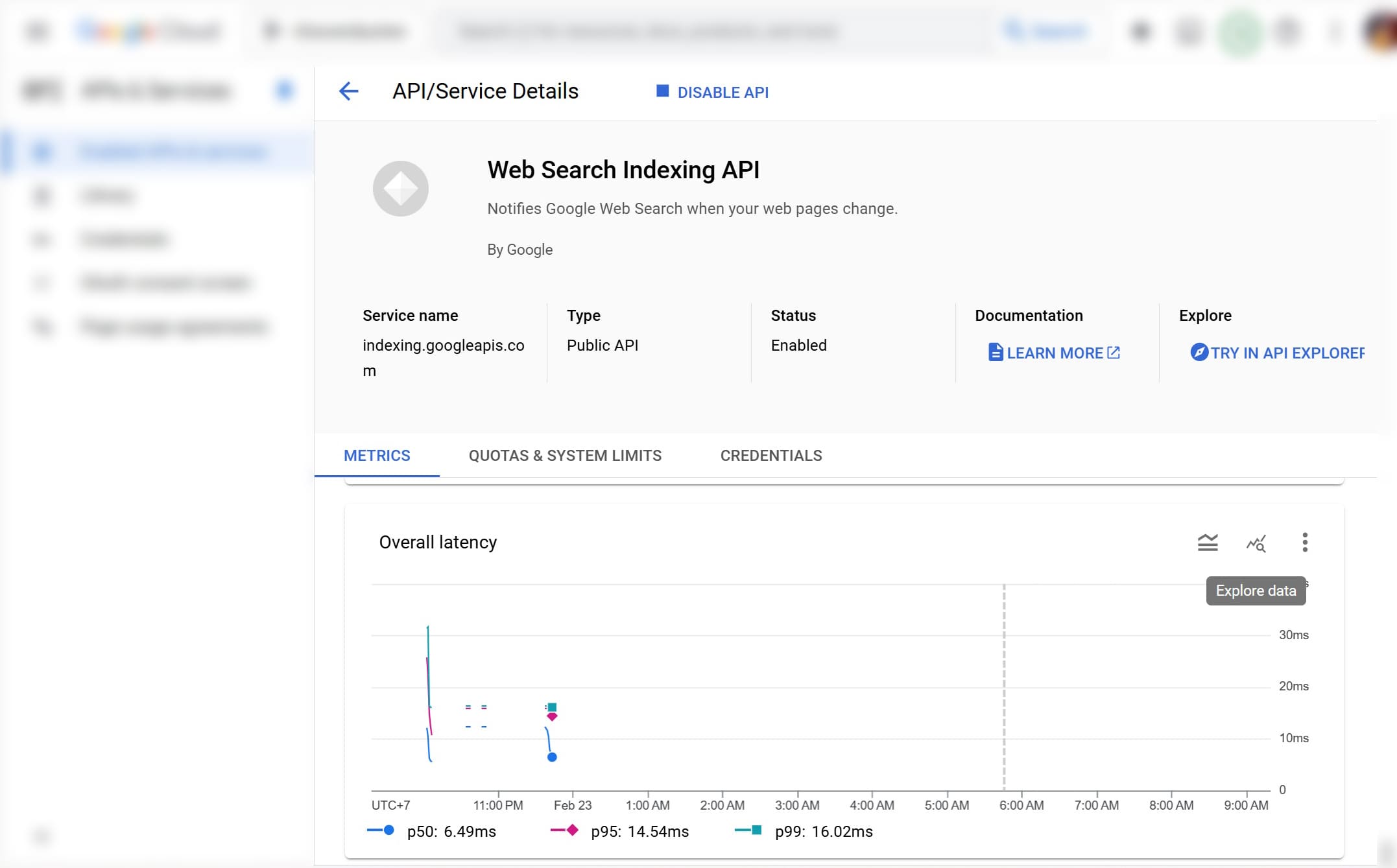Select the METRICS tab
This screenshot has width=1397, height=868.
[377, 456]
